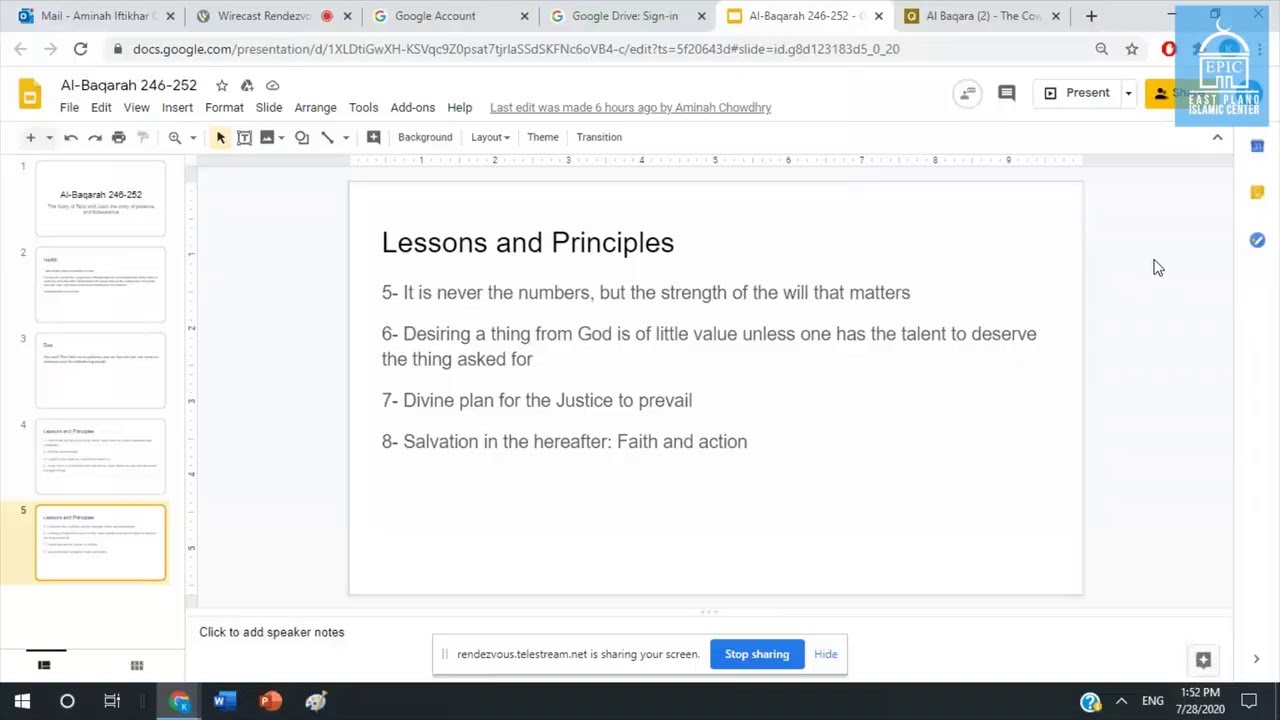Expand the zoom level dropdown arrow
Screen dimensions: 1280x720
[193, 137]
